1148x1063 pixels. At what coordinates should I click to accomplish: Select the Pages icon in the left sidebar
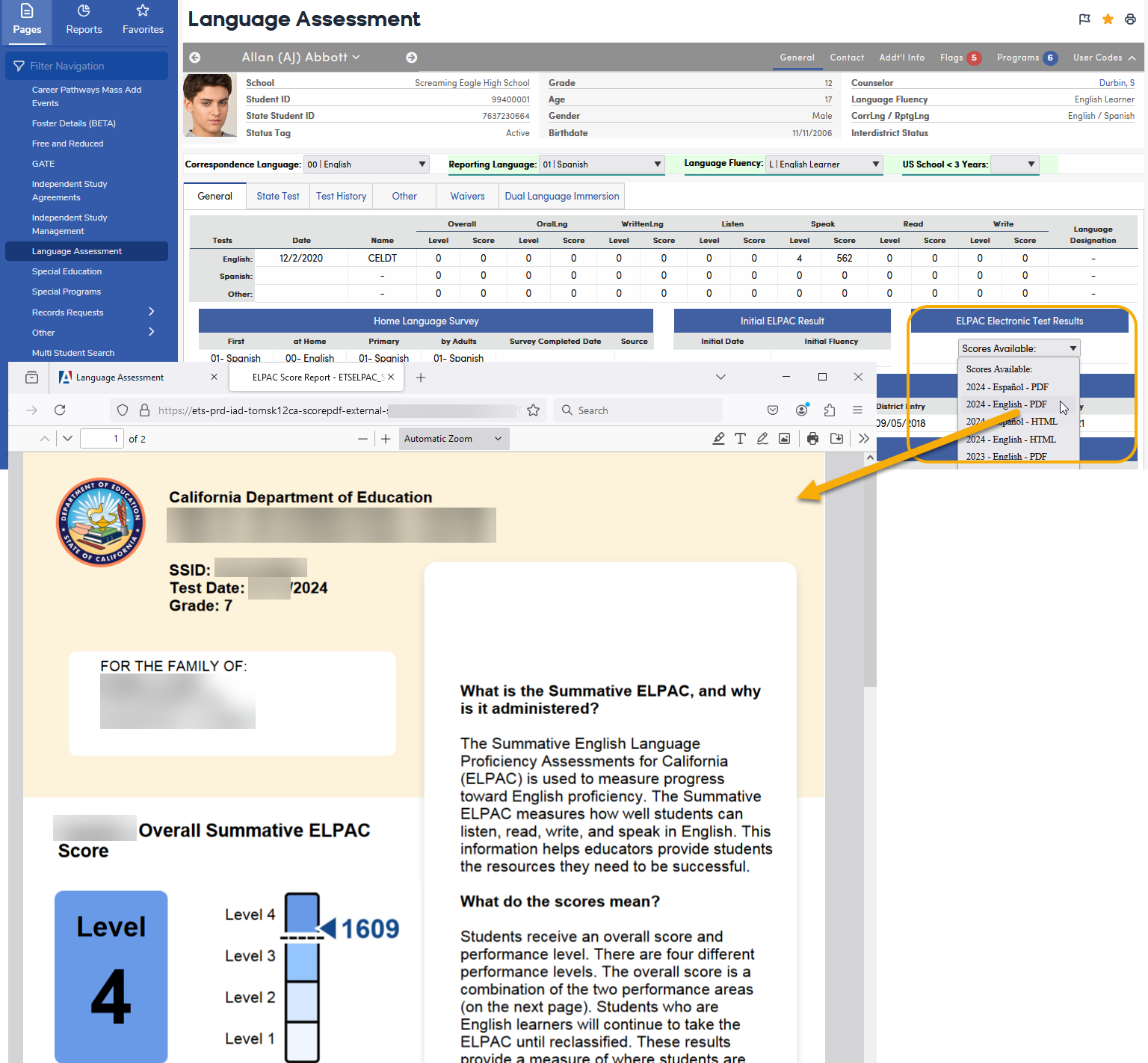(27, 19)
